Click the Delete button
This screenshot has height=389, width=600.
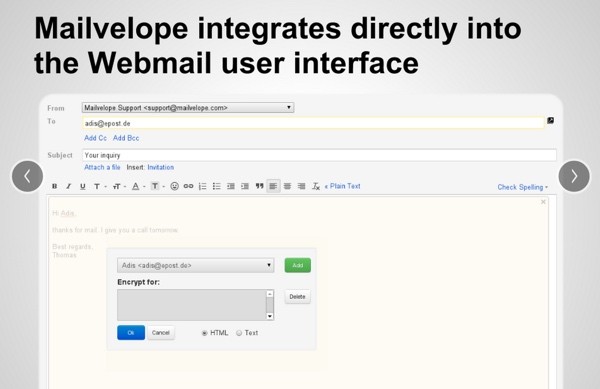coord(297,297)
